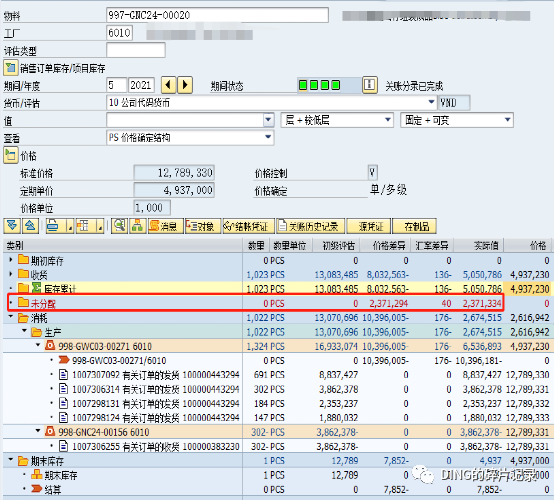Click the collapse all nodes icon
The height and width of the screenshot is (500, 554).
(31, 225)
